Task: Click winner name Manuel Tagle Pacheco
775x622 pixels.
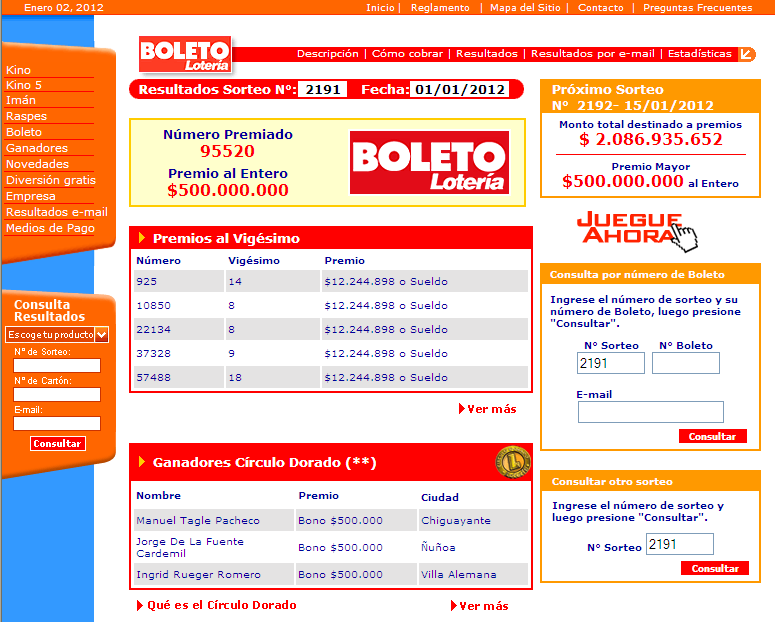Action: (x=198, y=521)
